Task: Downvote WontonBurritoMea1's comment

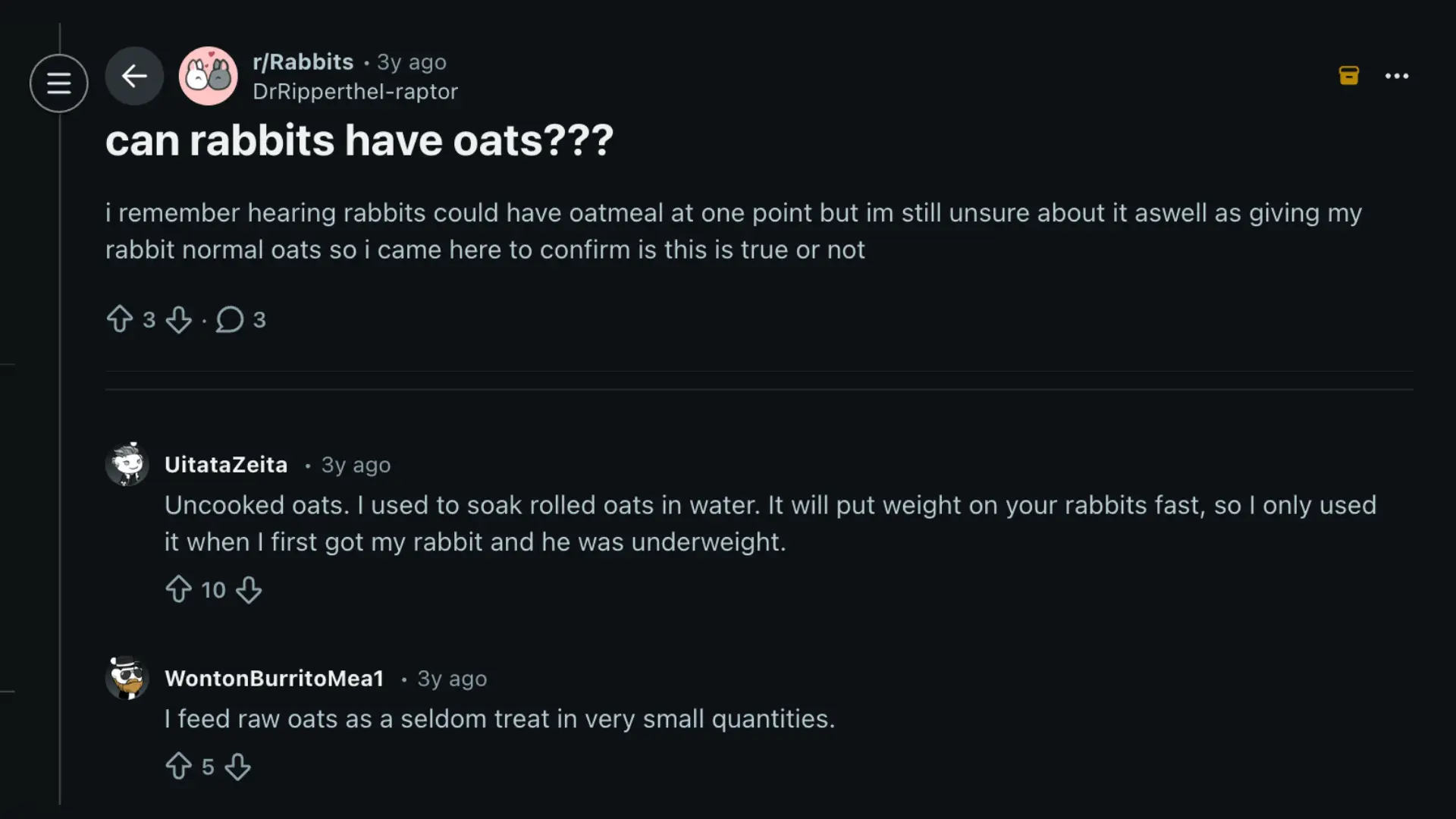Action: [x=237, y=767]
